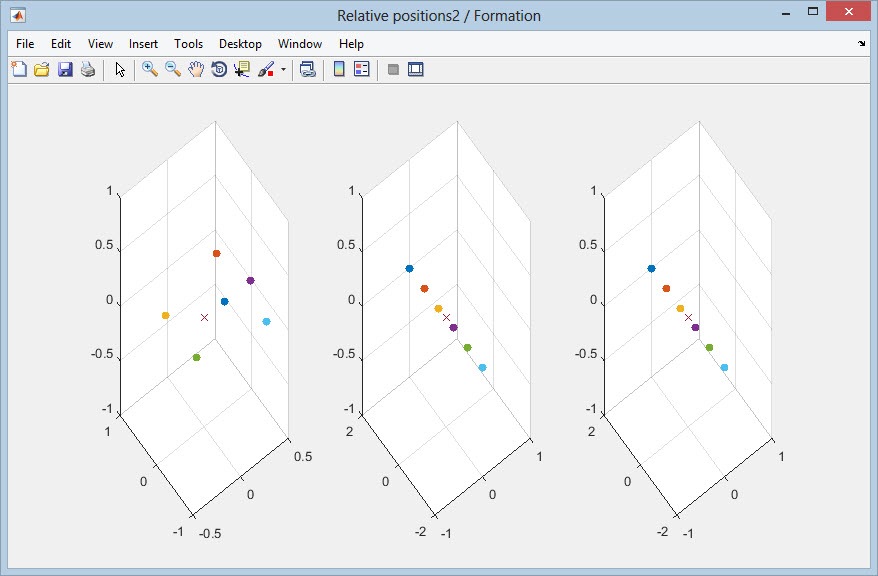
Task: Click the cyan point in the right plot
Action: pos(725,368)
